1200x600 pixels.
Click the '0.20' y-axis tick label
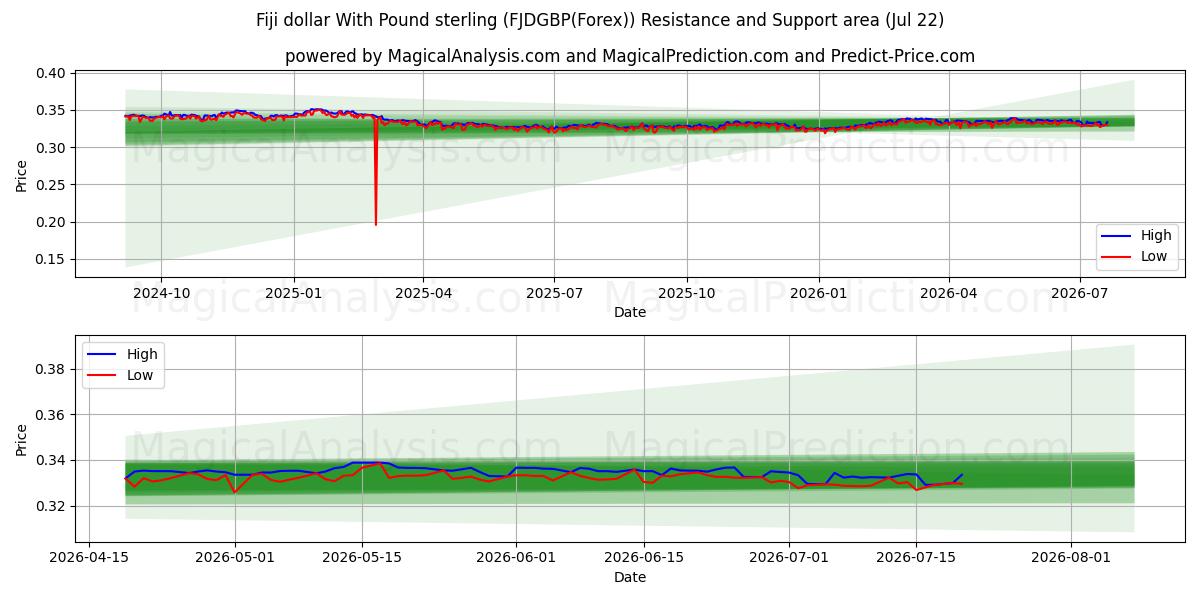(x=51, y=222)
